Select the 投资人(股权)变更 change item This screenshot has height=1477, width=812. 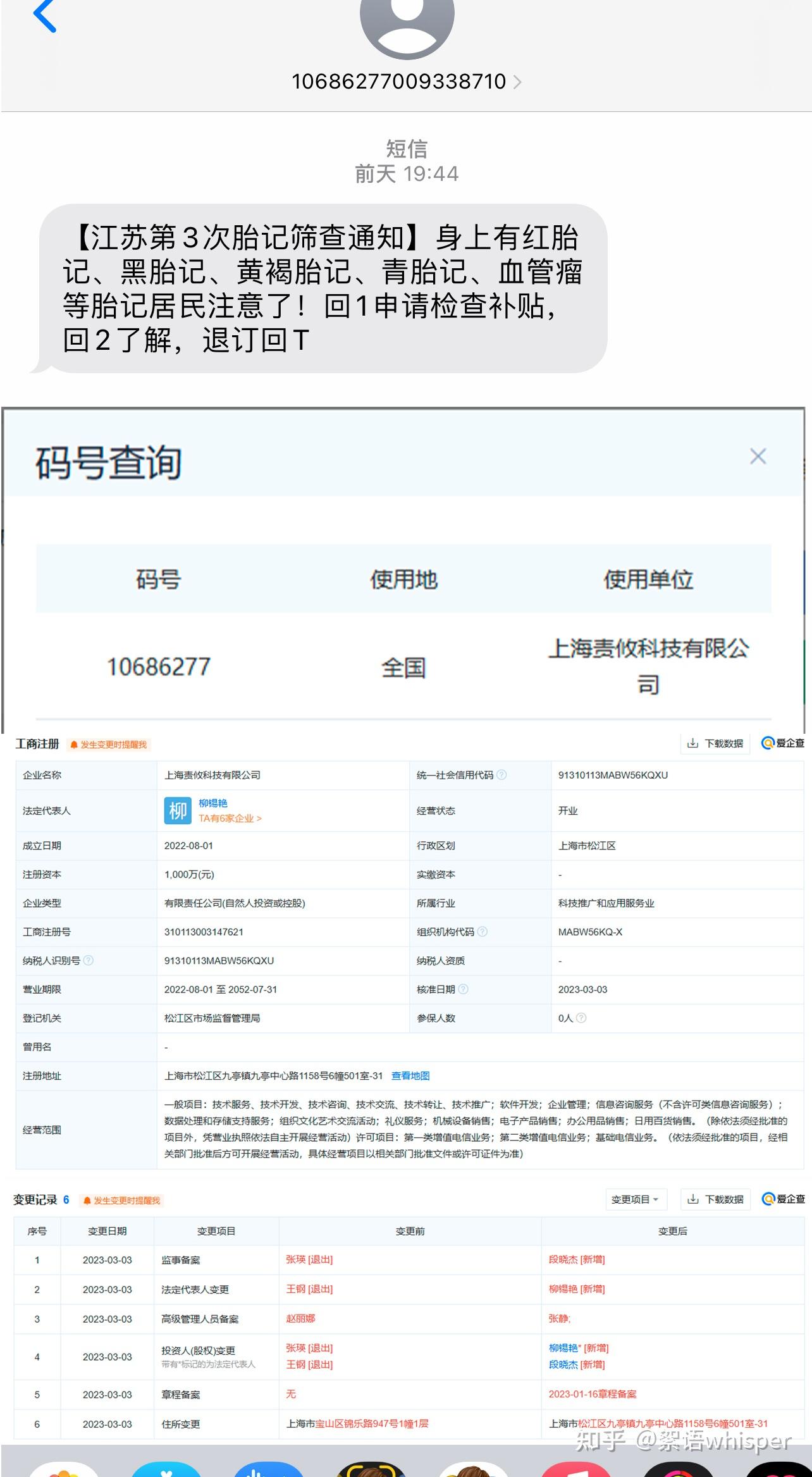[x=198, y=1350]
